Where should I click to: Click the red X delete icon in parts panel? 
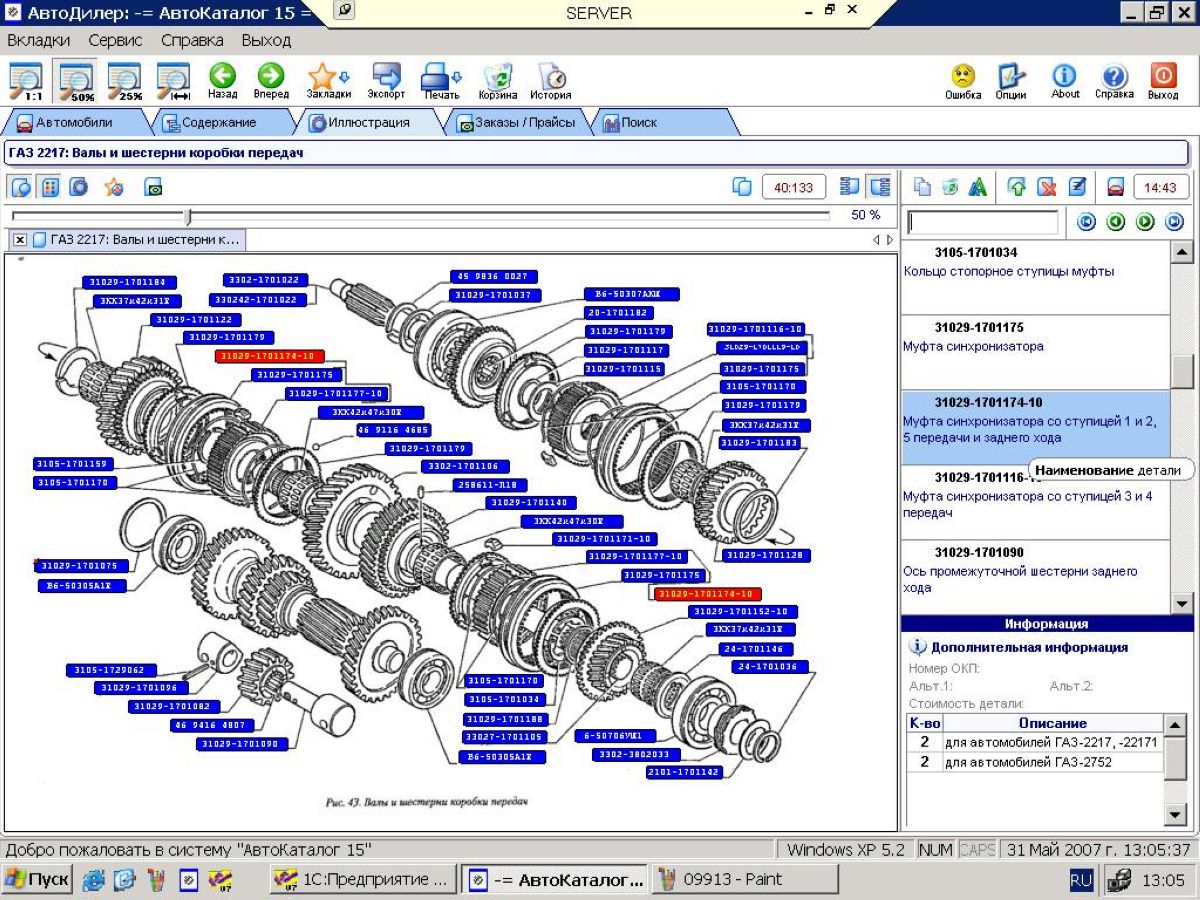[x=1047, y=187]
